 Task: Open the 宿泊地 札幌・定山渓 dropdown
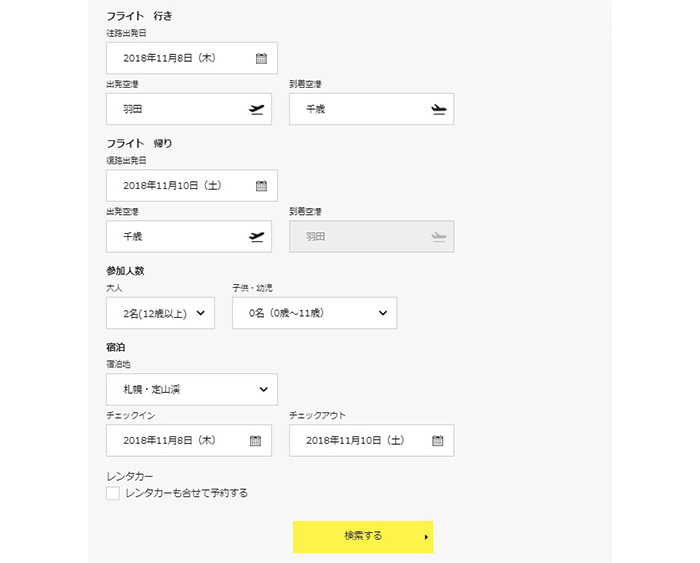click(x=192, y=389)
